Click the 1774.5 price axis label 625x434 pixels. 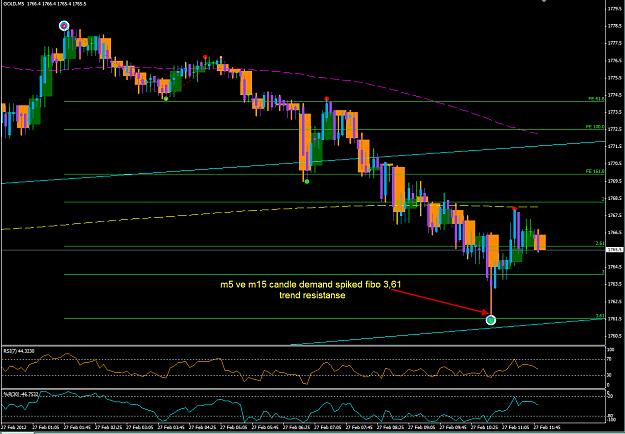pyautogui.click(x=613, y=95)
